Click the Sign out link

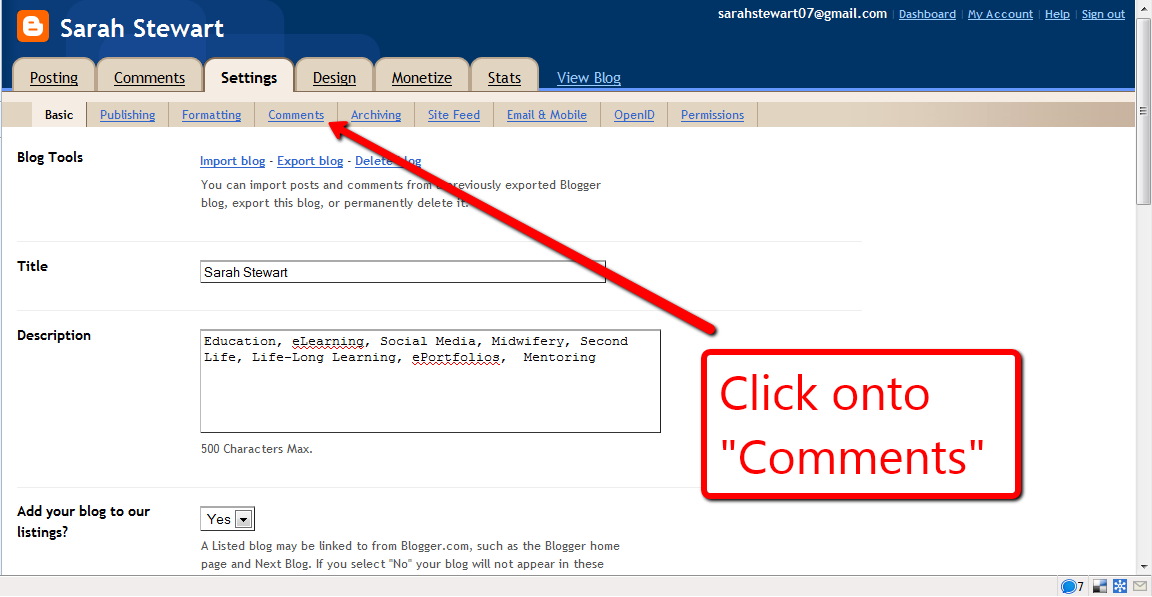(x=1103, y=14)
